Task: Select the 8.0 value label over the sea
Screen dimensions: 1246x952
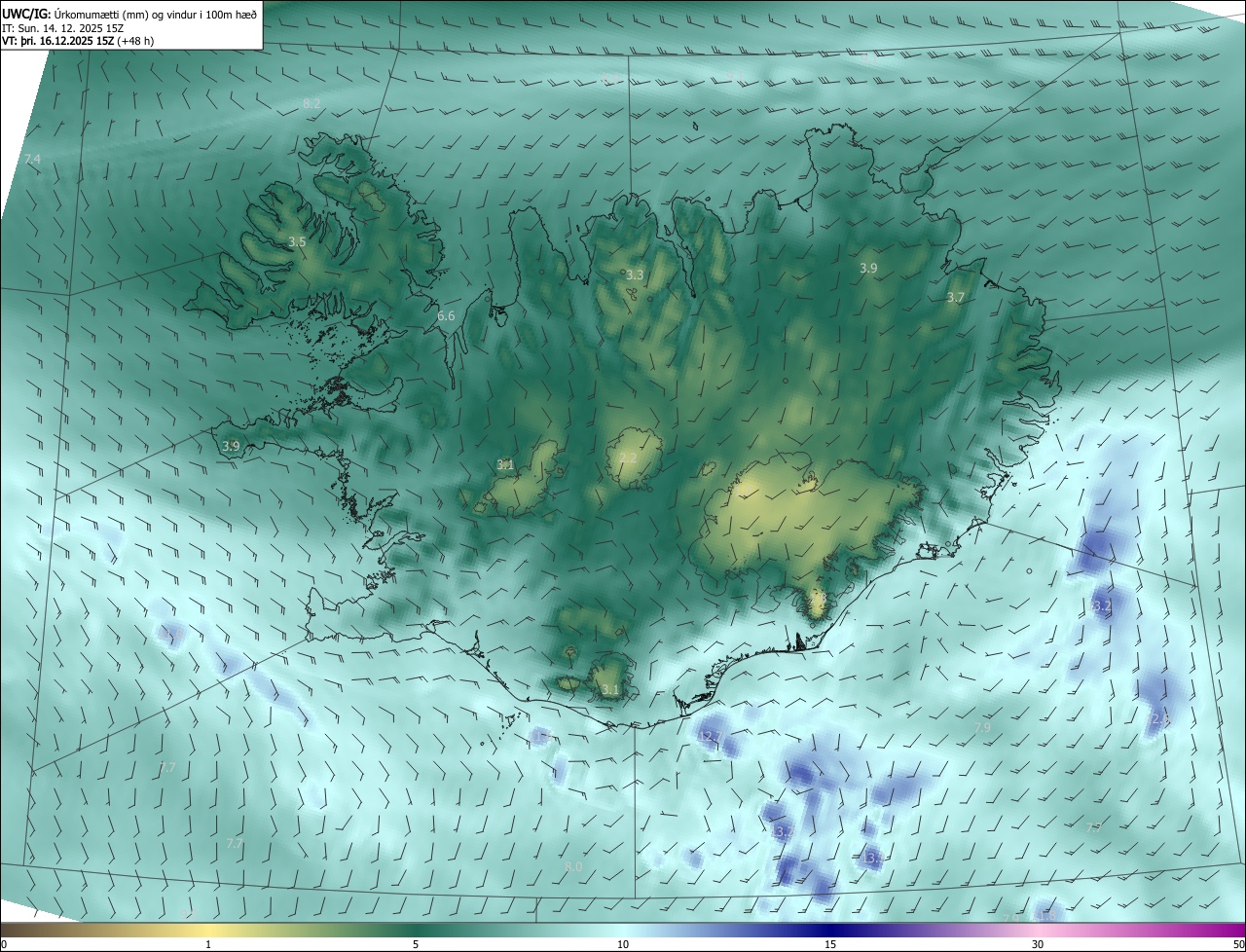Action: pos(573,866)
